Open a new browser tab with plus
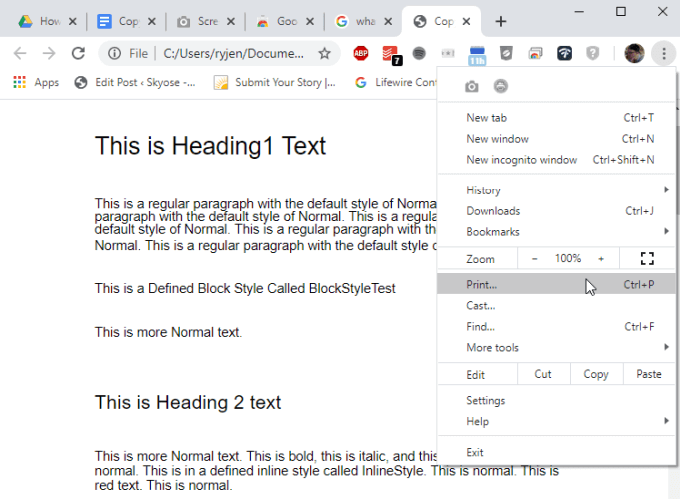Viewport: 680px width, 499px height. [501, 21]
